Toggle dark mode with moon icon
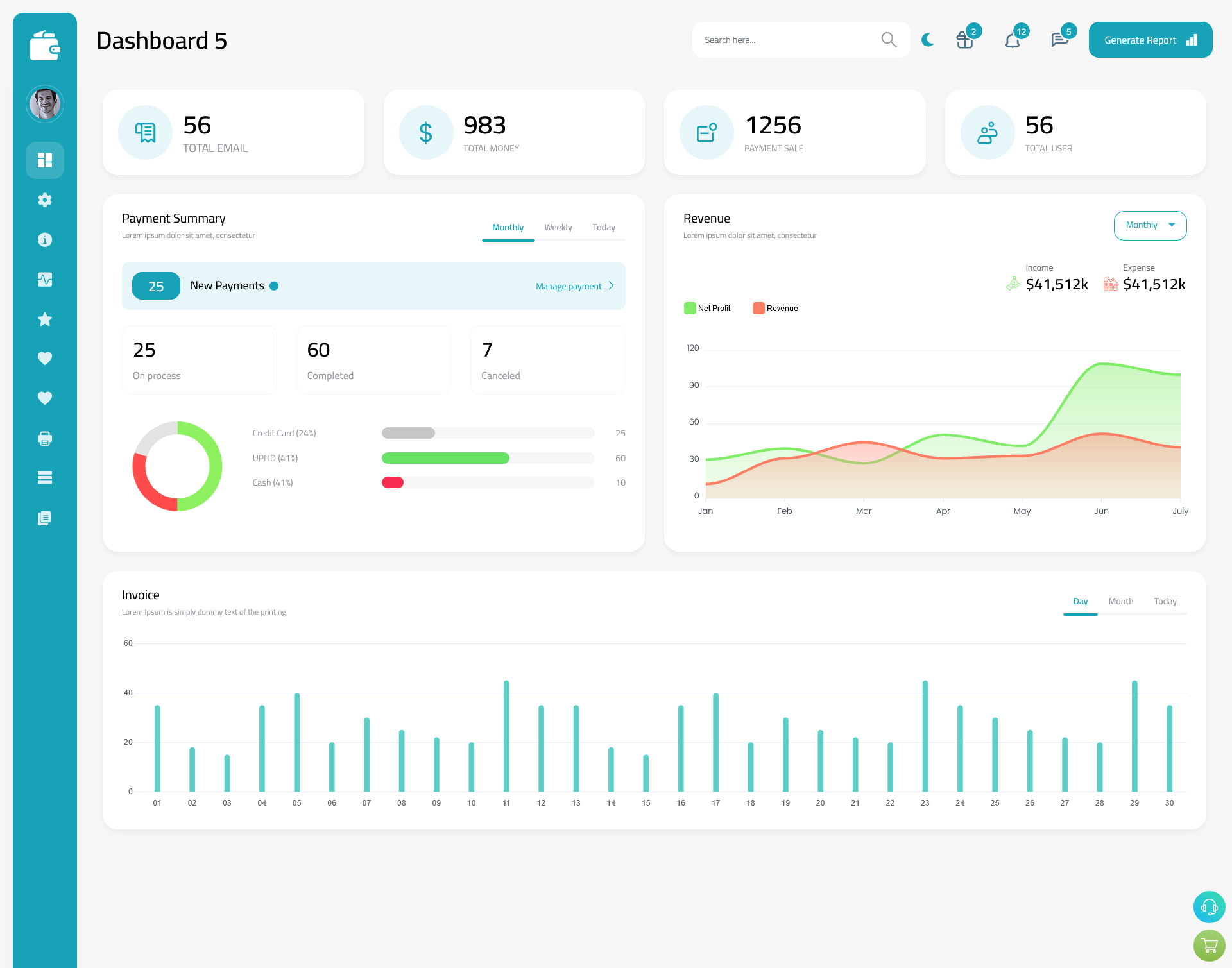The width and height of the screenshot is (1232, 968). pyautogui.click(x=928, y=40)
